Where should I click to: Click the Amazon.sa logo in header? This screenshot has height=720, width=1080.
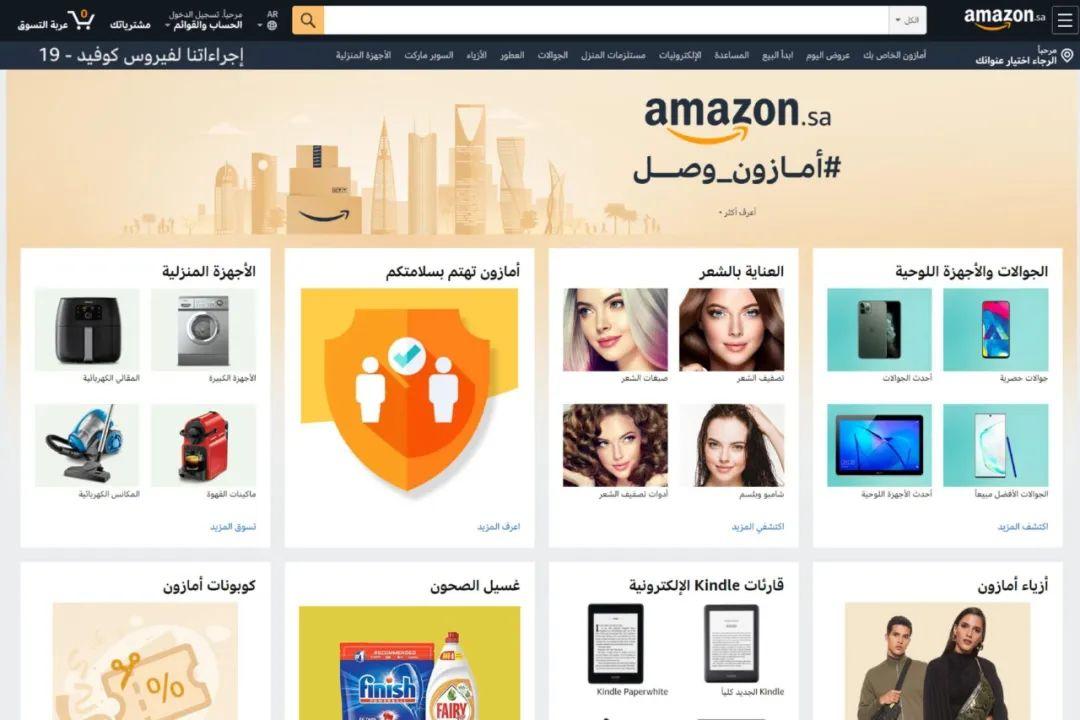click(x=1004, y=19)
